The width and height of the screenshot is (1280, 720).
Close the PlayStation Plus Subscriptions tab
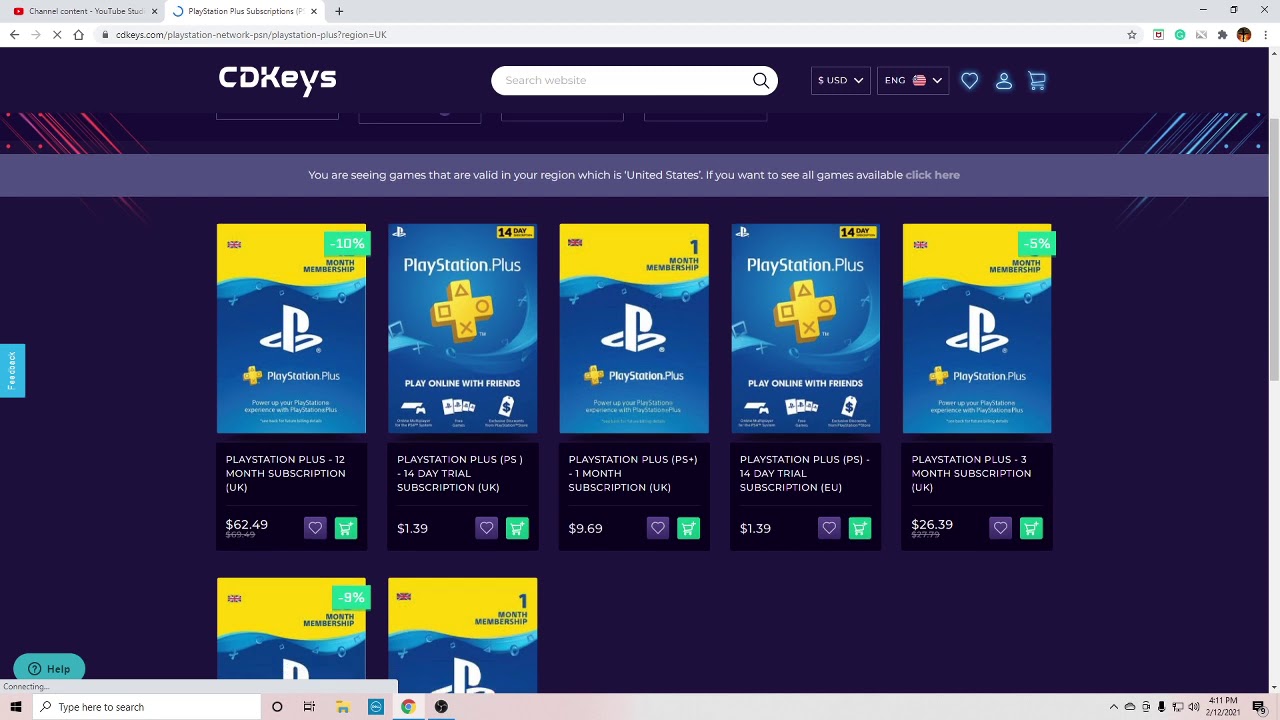pyautogui.click(x=314, y=11)
